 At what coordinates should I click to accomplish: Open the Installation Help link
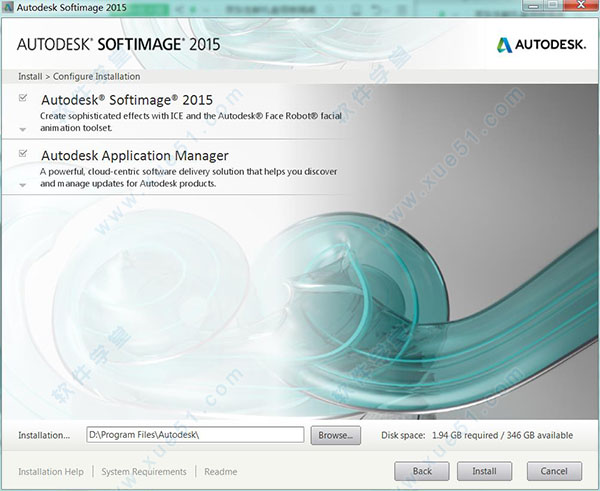[x=51, y=472]
